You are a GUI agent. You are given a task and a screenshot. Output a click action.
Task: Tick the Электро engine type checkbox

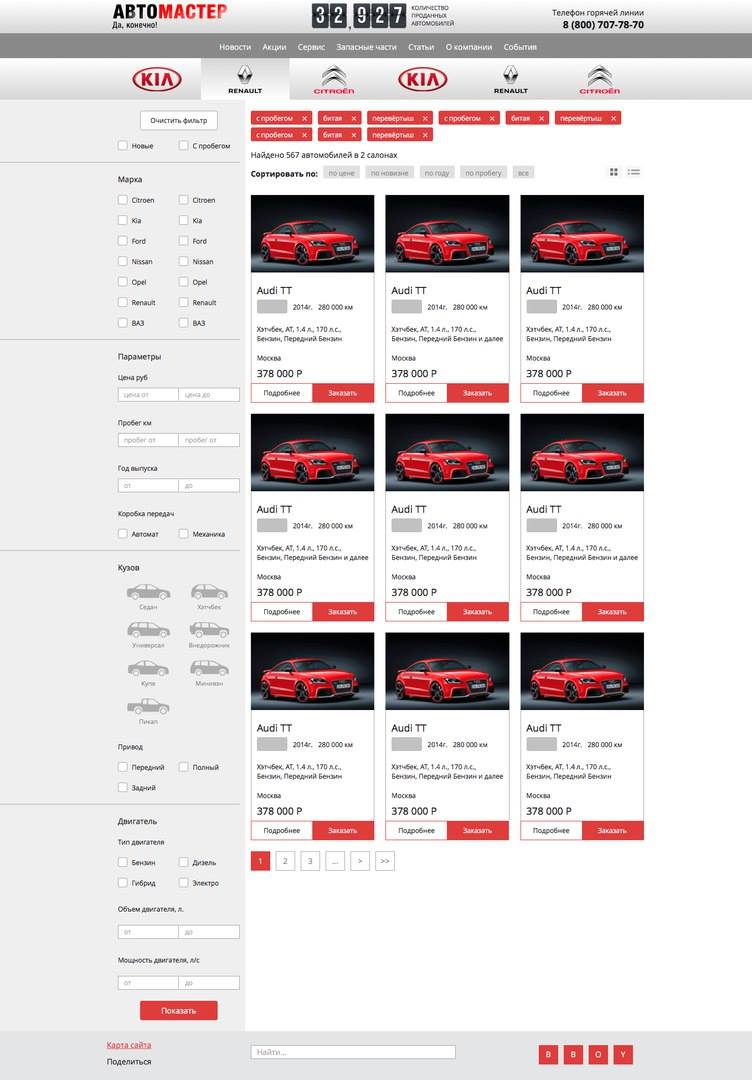(183, 882)
